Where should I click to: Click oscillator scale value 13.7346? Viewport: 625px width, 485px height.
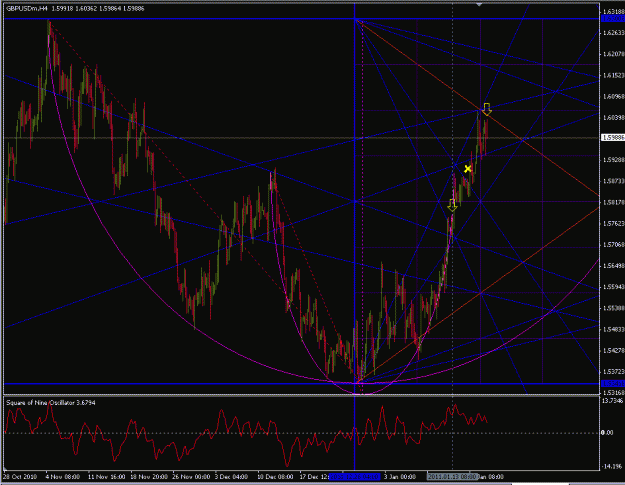coord(611,401)
